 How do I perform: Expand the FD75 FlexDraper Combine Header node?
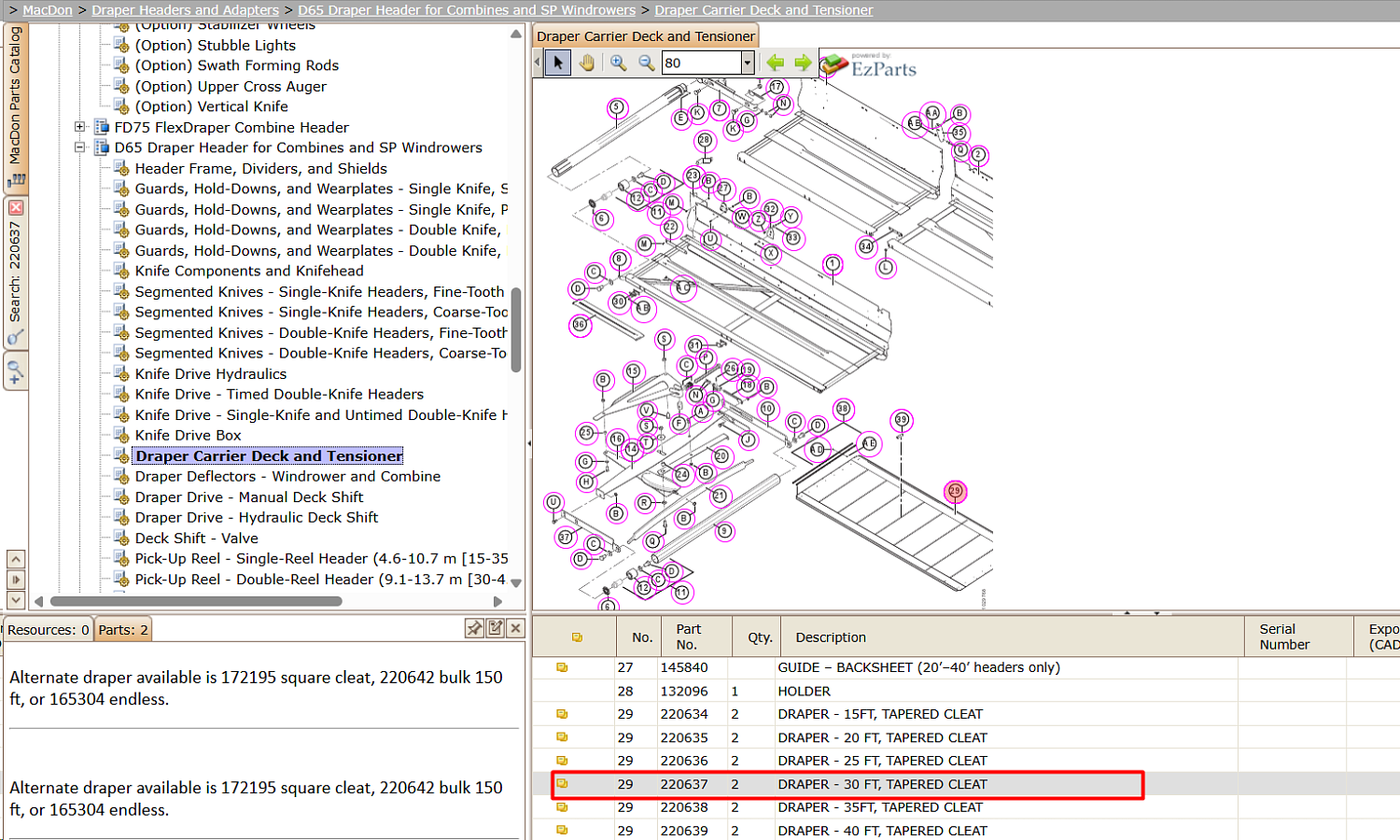click(x=80, y=127)
